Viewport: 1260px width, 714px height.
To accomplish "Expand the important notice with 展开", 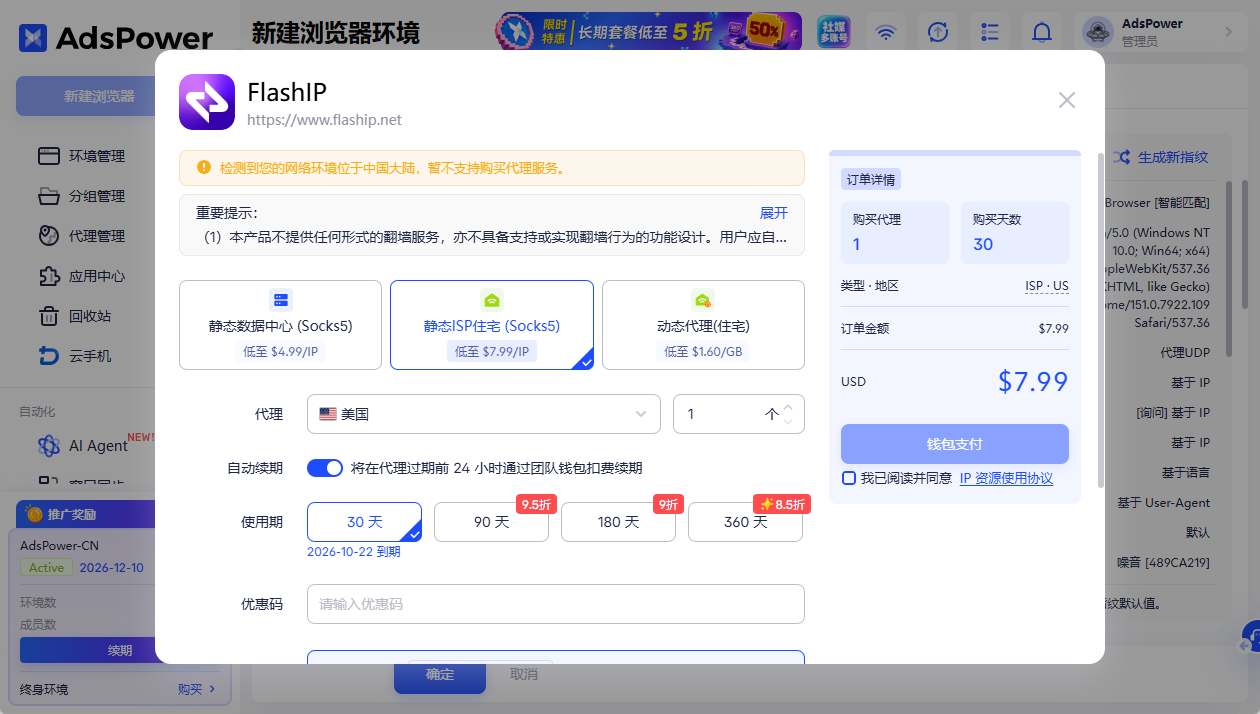I will (774, 213).
